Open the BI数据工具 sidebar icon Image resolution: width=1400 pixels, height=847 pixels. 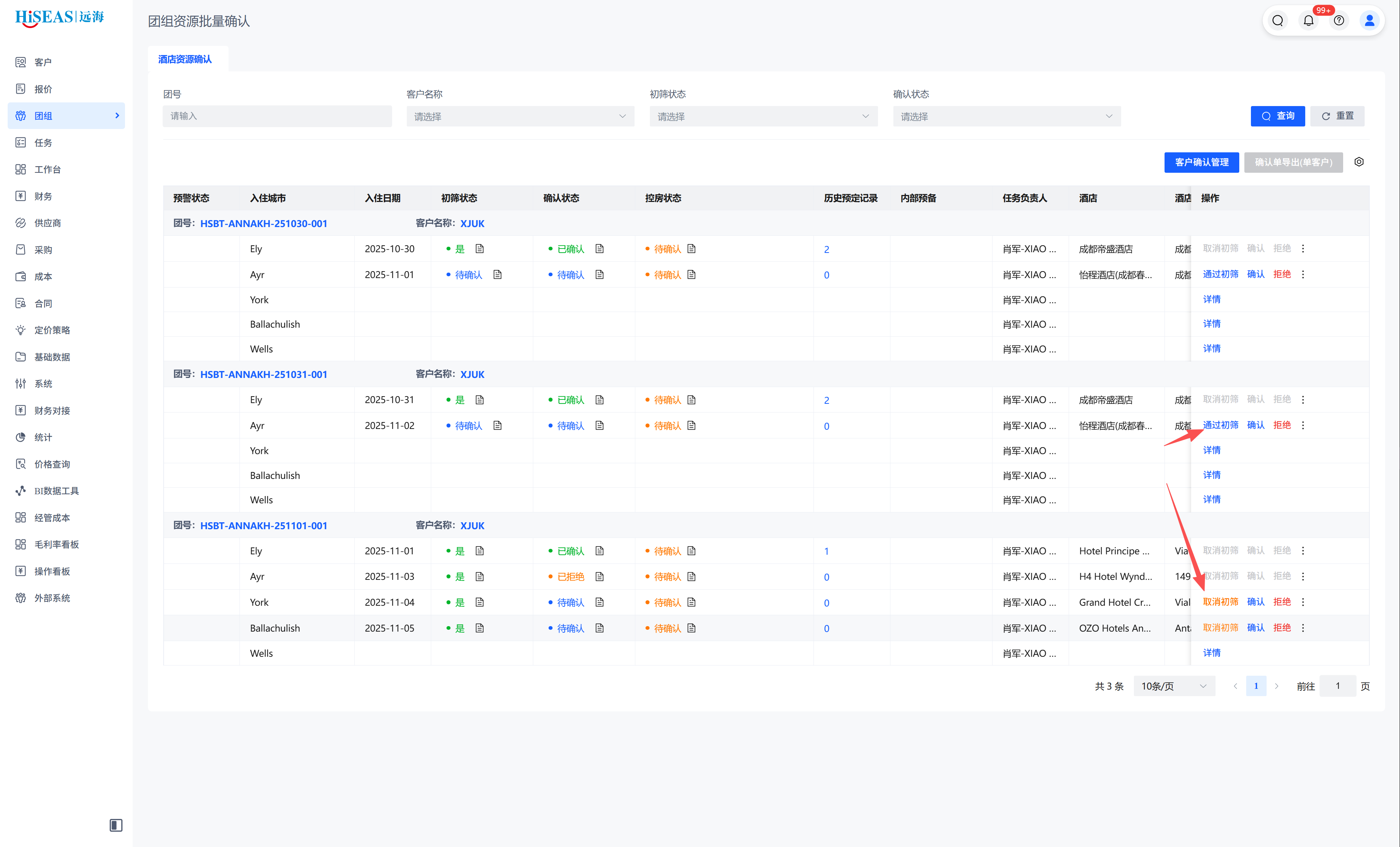pyautogui.click(x=20, y=491)
